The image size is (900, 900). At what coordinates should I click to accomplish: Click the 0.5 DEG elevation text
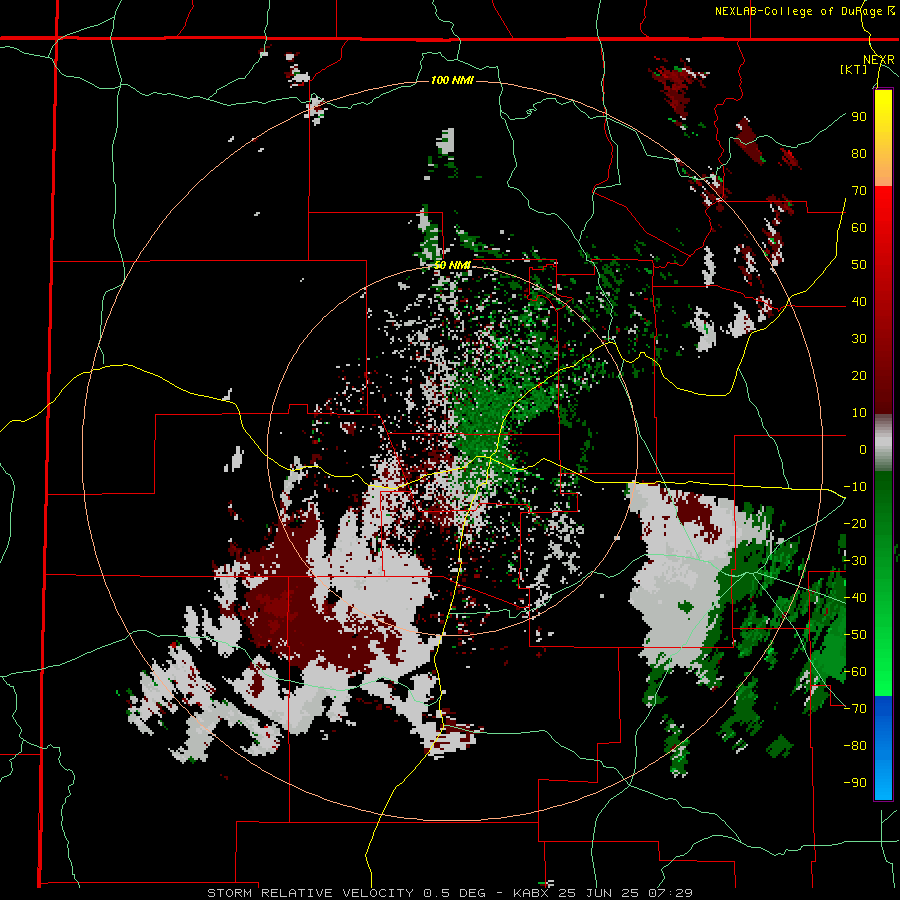(454, 893)
